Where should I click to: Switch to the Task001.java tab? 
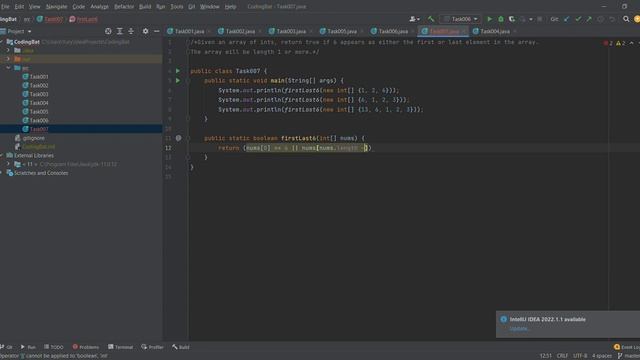coord(189,31)
